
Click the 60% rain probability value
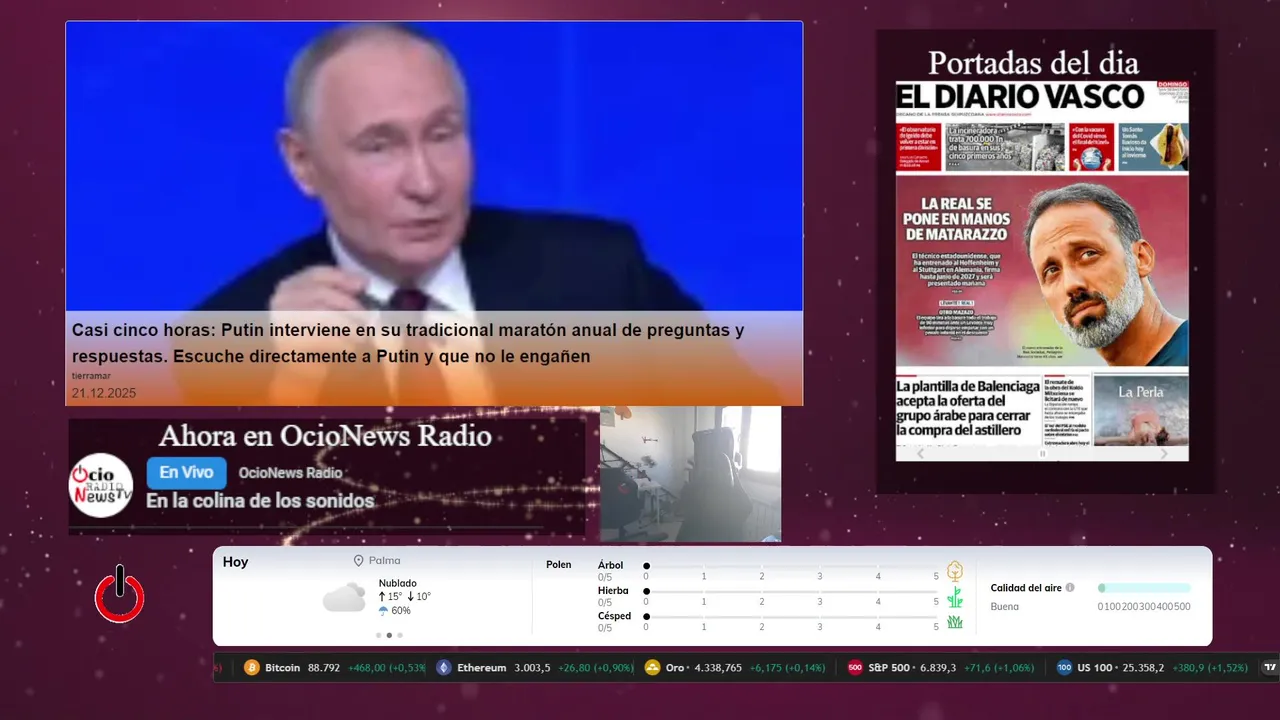pos(401,610)
